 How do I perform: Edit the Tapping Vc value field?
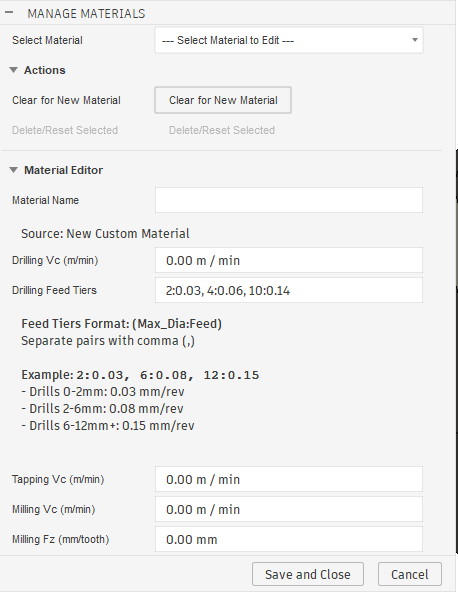tap(289, 479)
